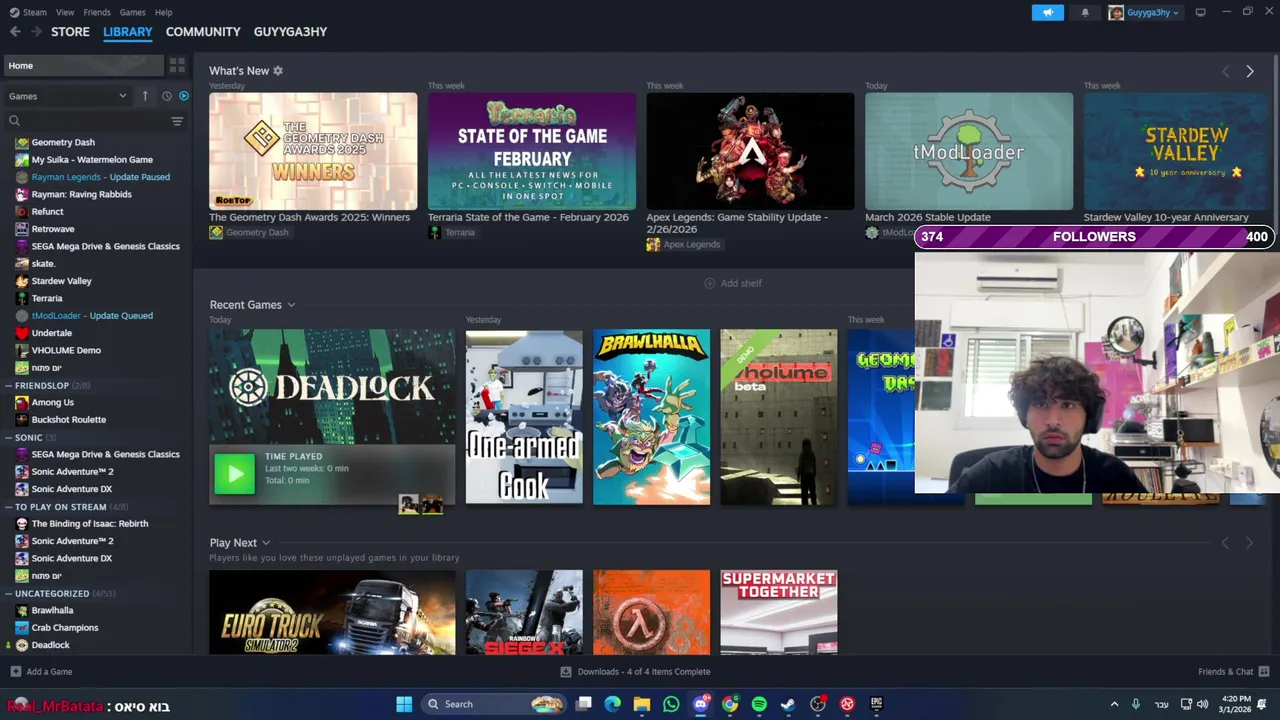Click the Windows Start button

pos(404,704)
